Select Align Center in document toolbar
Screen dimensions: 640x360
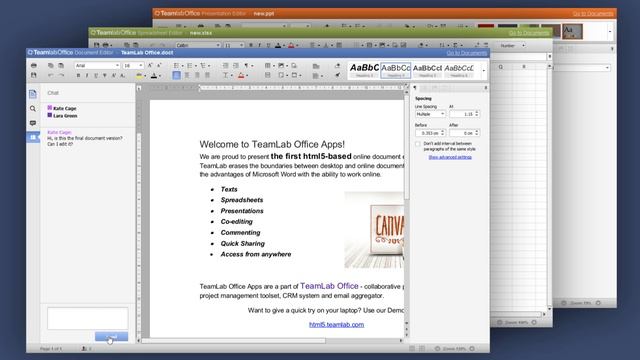click(187, 75)
